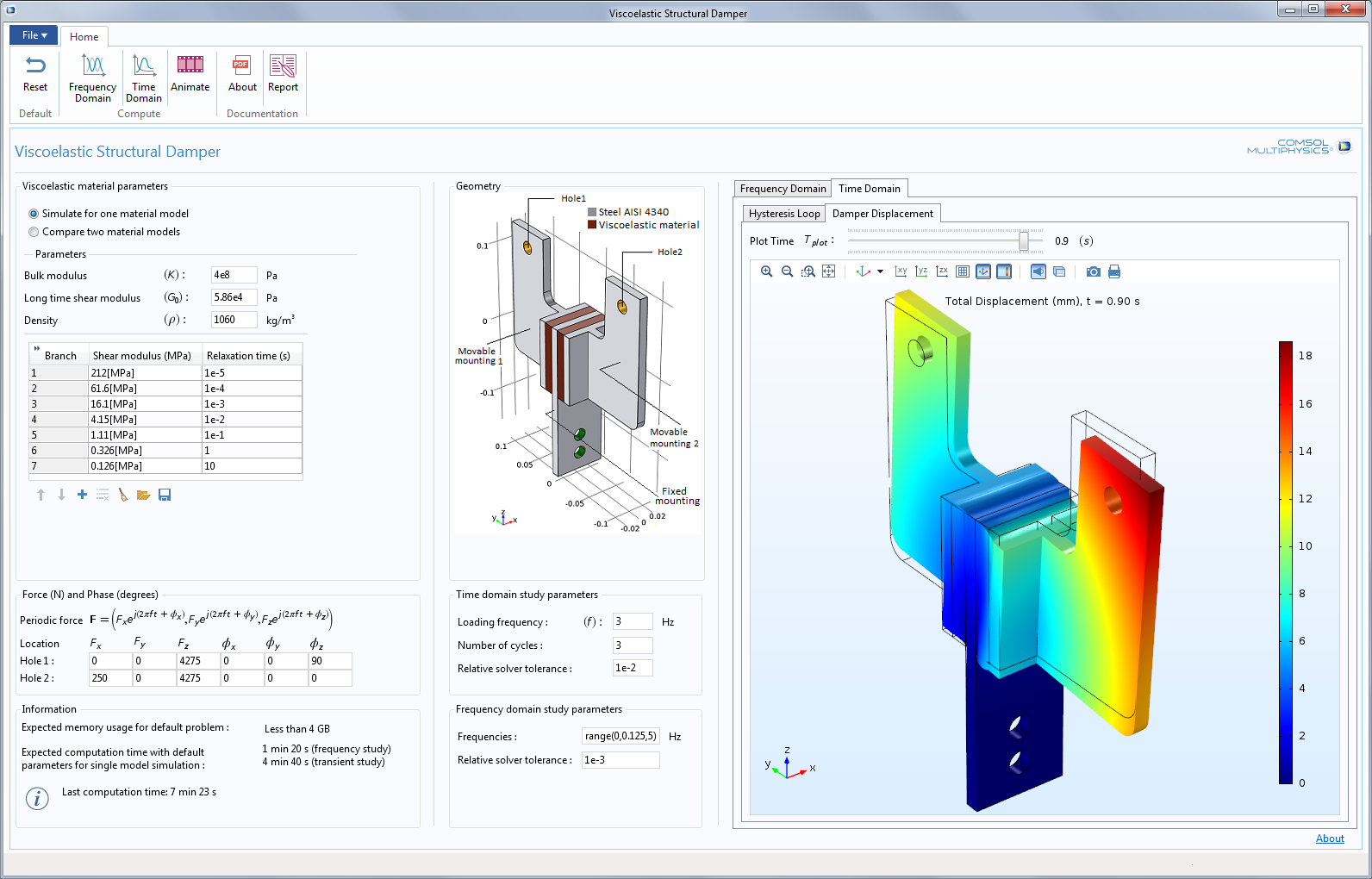Delete the selected branch row
This screenshot has height=879, width=1372.
(x=103, y=495)
